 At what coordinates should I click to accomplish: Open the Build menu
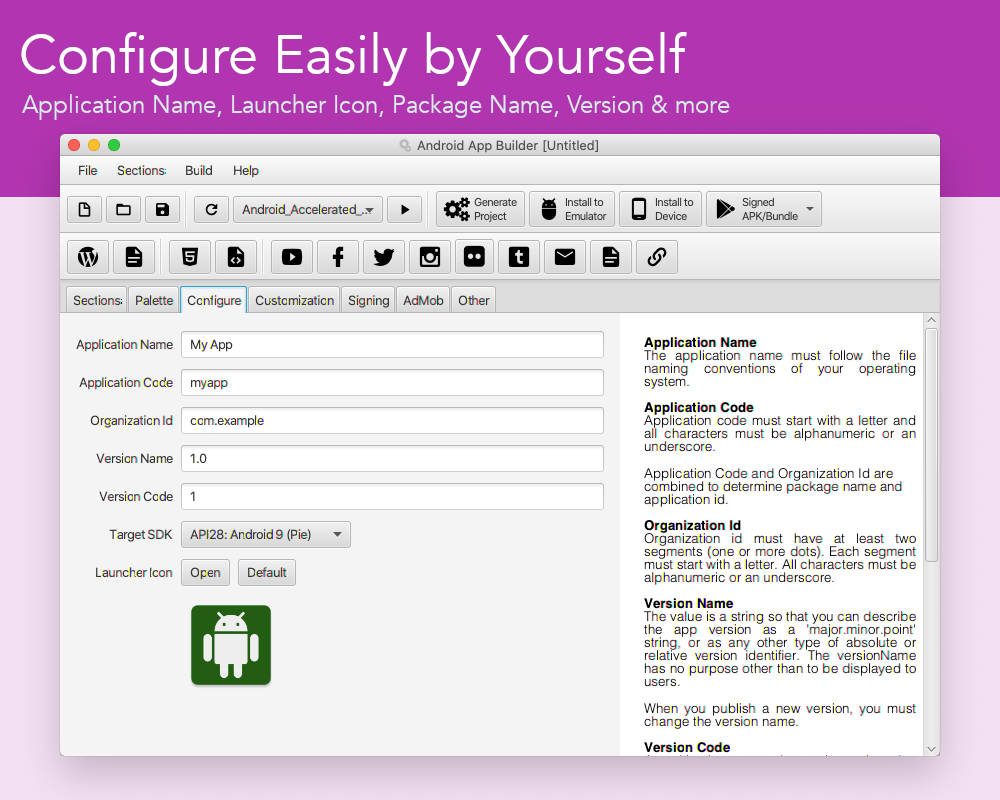click(198, 170)
